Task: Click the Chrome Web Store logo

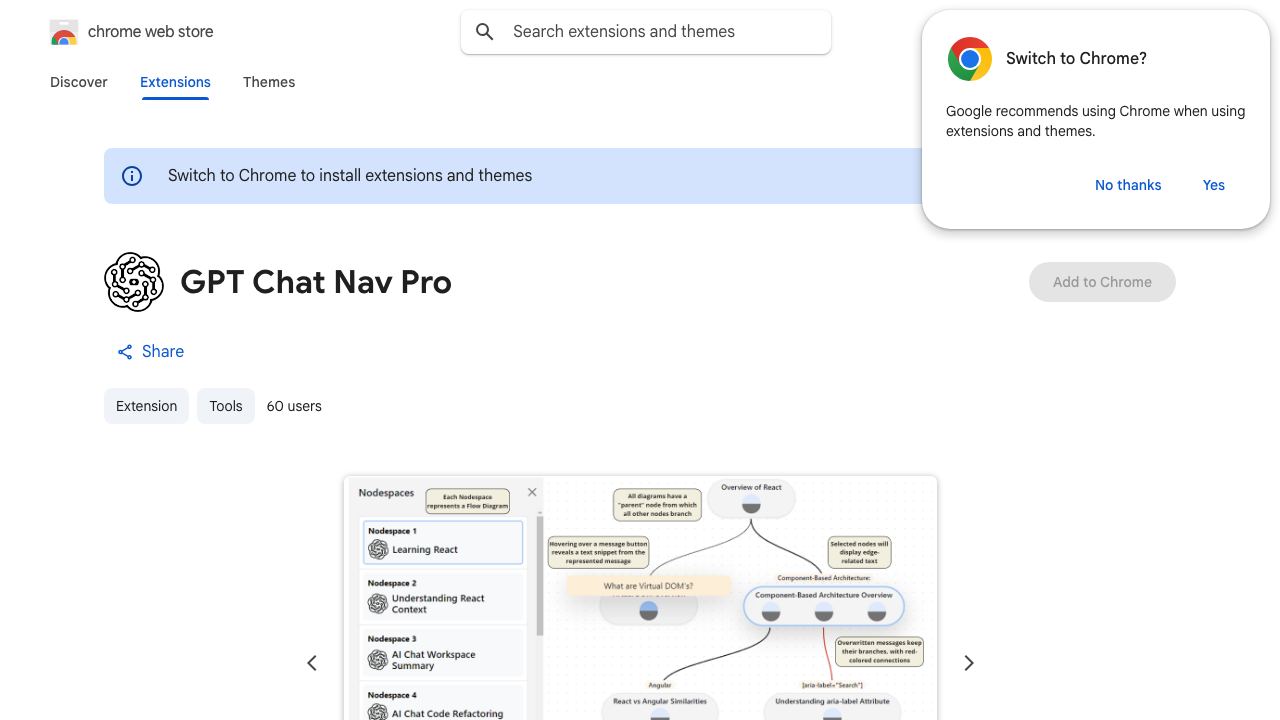Action: click(x=64, y=32)
